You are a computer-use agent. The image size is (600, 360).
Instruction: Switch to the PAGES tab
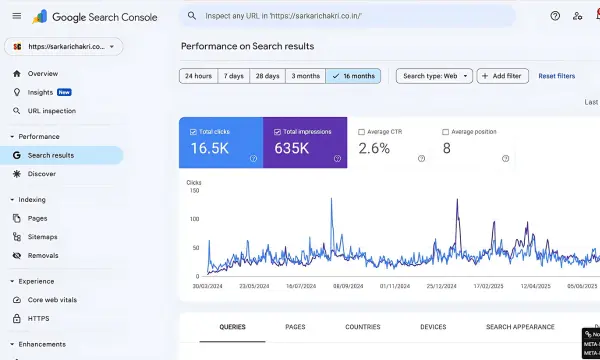click(295, 327)
